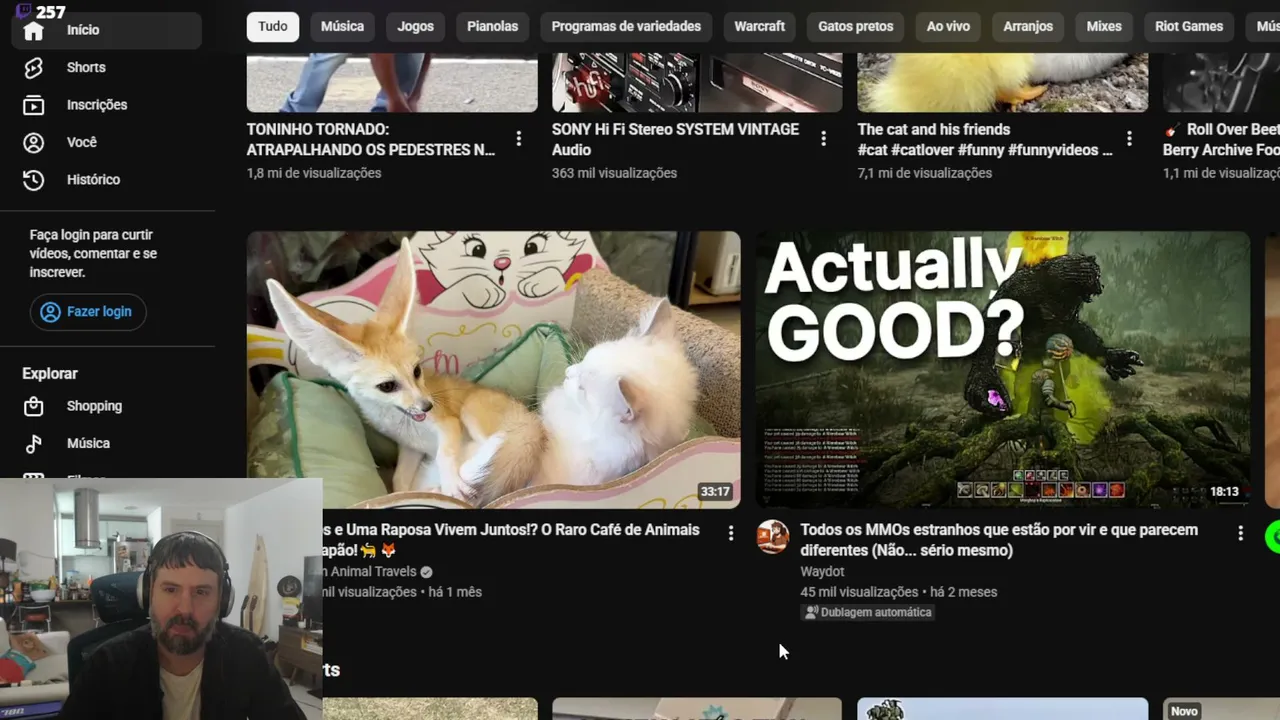Open The cat and his friends title

[985, 140]
